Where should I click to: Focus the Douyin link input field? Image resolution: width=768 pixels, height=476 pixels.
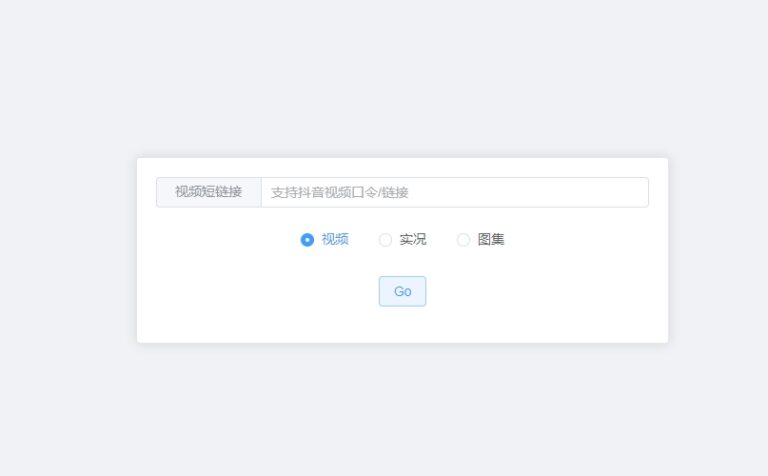(x=454, y=192)
